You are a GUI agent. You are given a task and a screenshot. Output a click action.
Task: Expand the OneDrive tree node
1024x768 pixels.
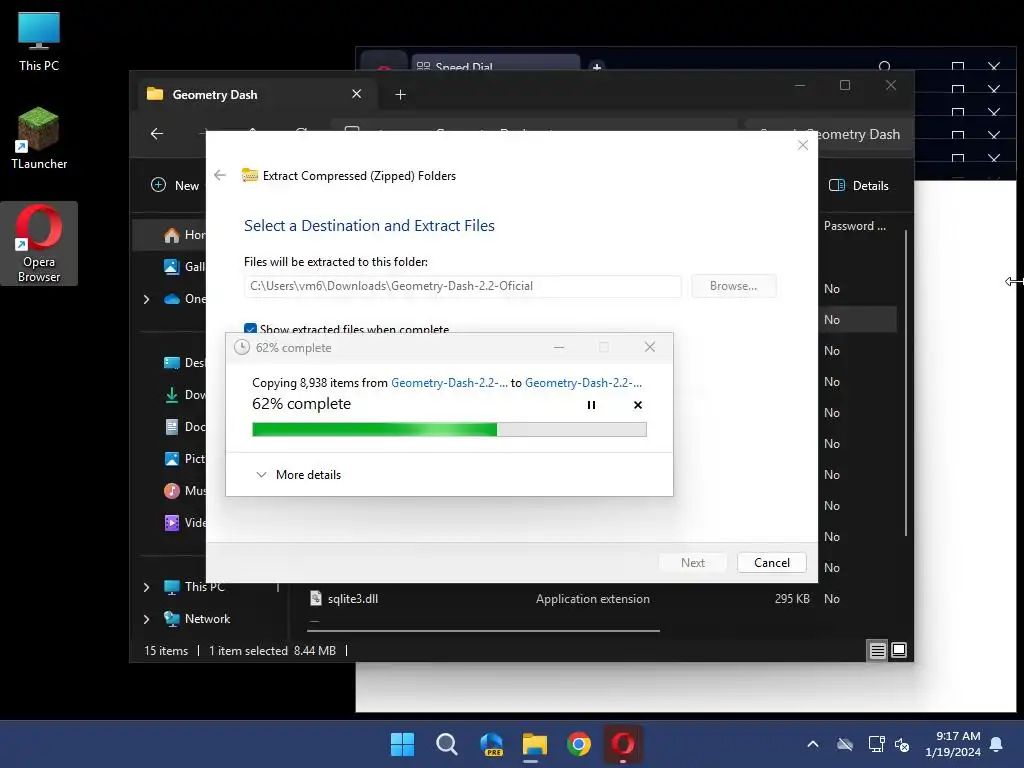pyautogui.click(x=146, y=299)
